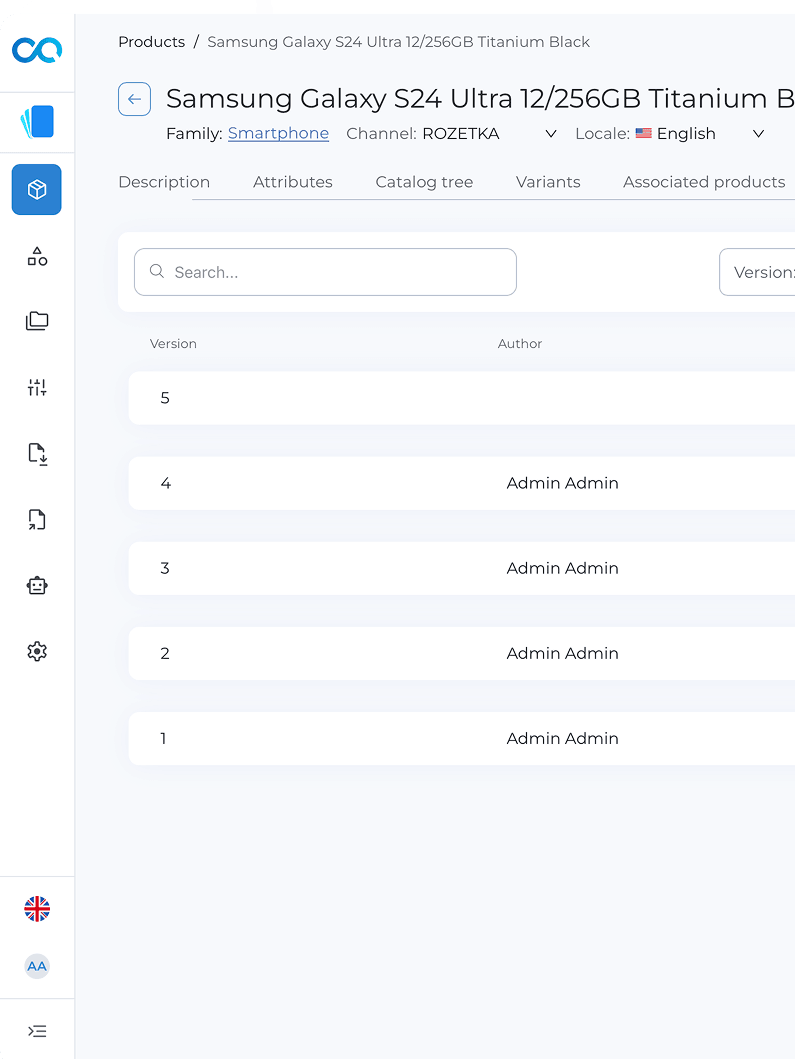The height and width of the screenshot is (1059, 795).
Task: Click the Author column header
Action: coord(519,344)
